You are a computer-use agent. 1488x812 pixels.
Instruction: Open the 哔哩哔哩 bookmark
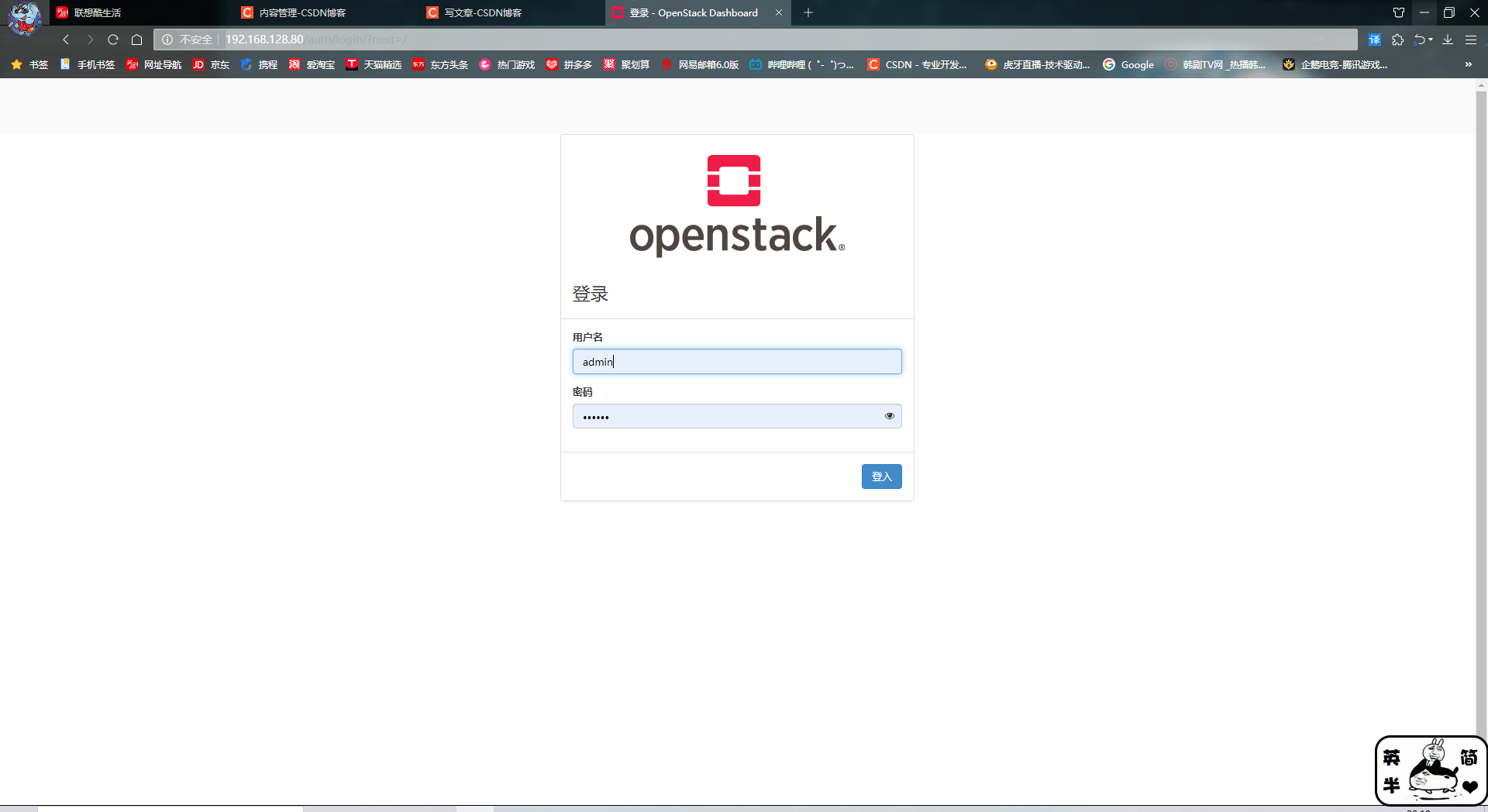(x=801, y=64)
